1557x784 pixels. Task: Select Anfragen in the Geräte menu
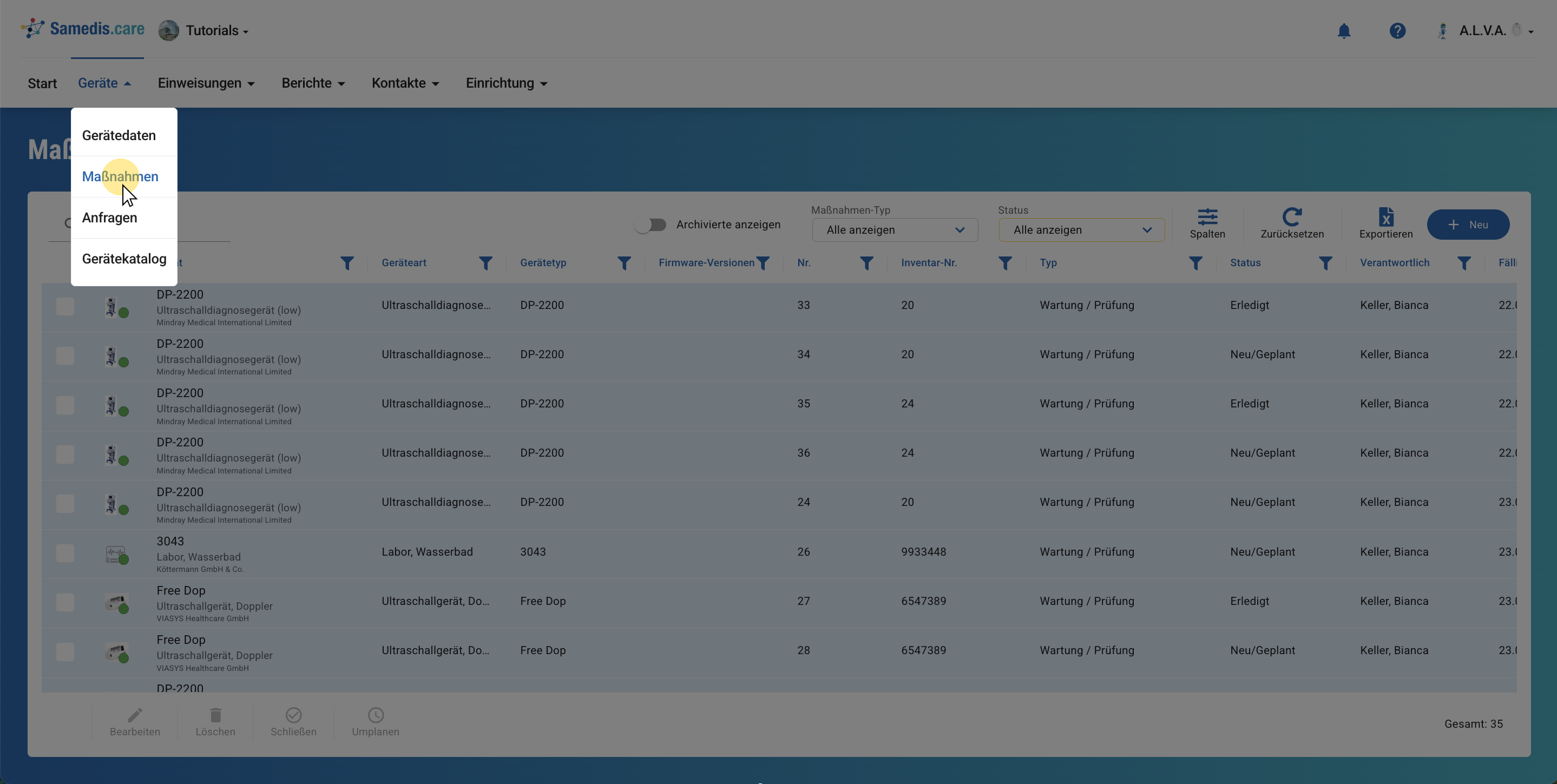[109, 218]
